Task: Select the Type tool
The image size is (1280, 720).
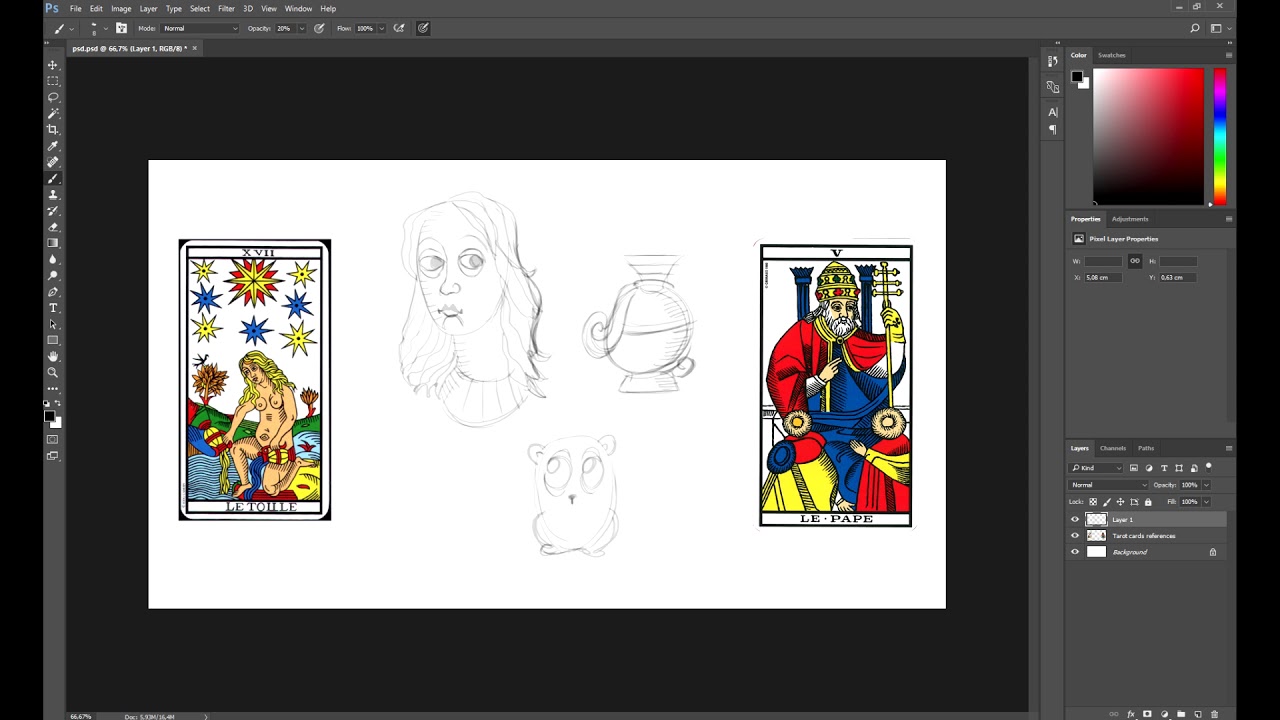Action: [x=53, y=310]
